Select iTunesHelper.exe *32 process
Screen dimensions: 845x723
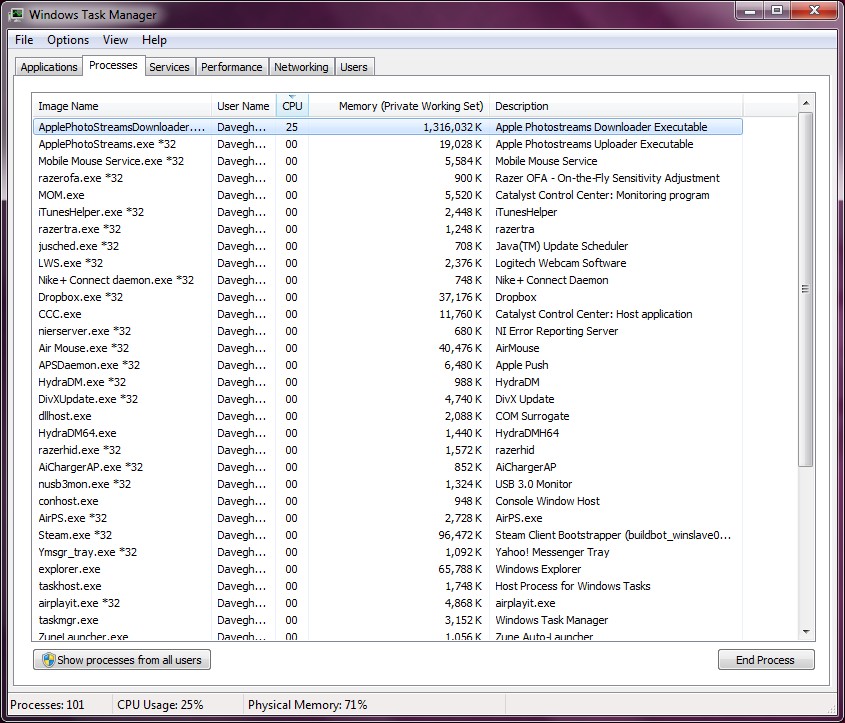[387, 212]
